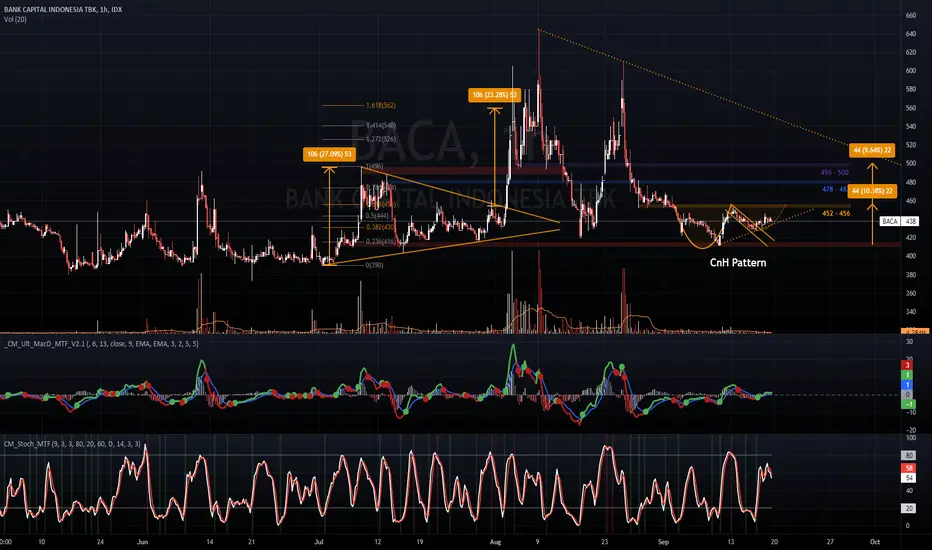
Task: Click 400 on the price axis
Action: click(911, 256)
